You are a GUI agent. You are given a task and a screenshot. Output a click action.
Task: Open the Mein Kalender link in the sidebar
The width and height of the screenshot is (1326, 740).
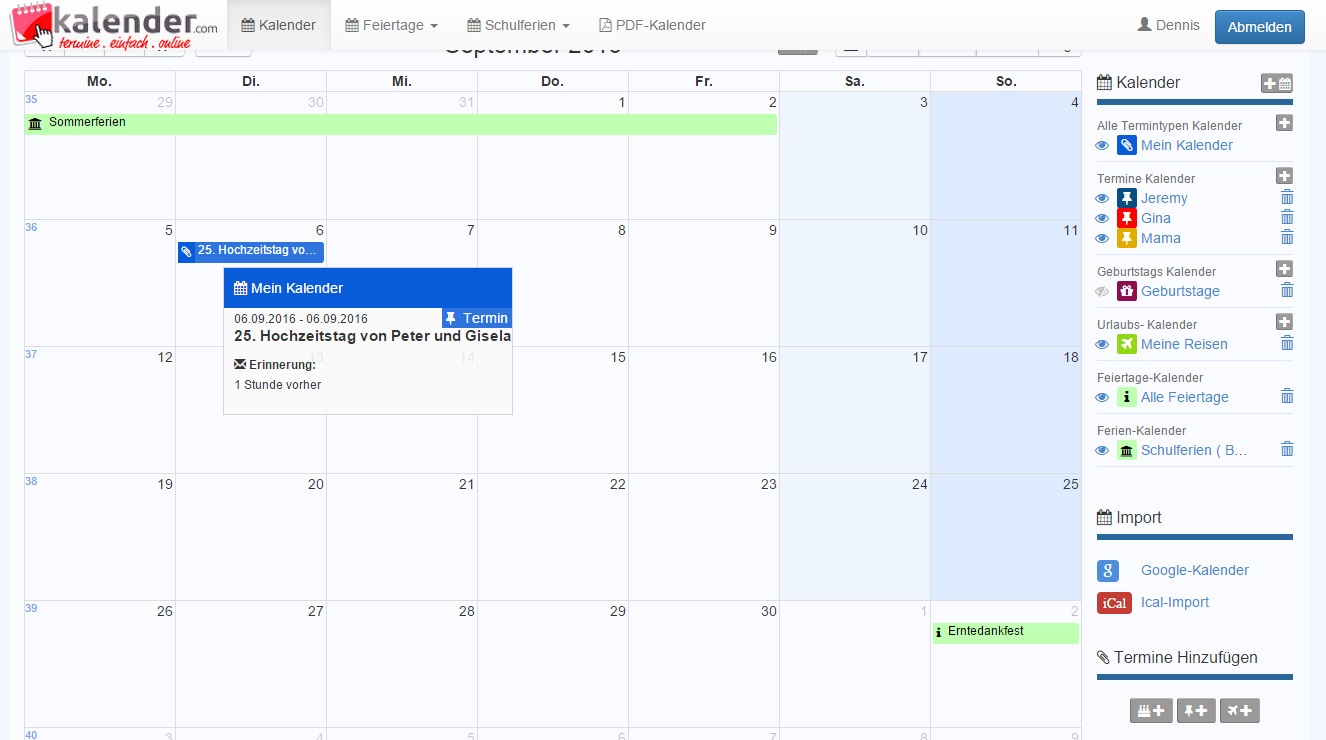[1186, 145]
